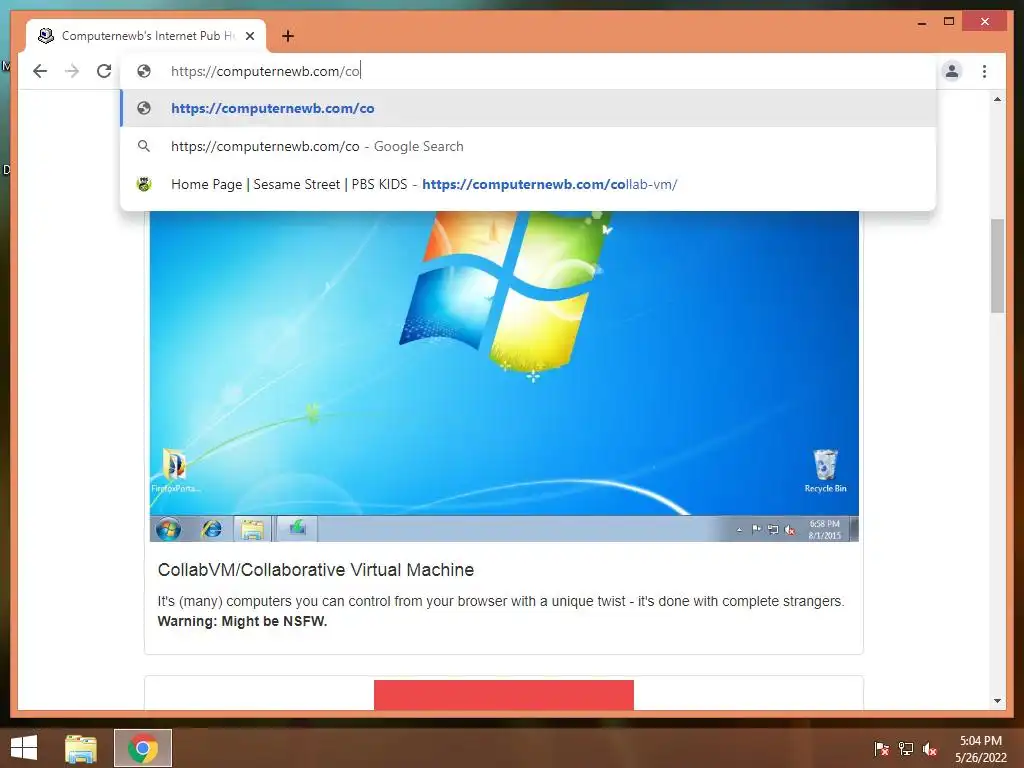1024x768 pixels.
Task: Click the CollabVM/Collaborative Virtual Machine heading
Action: [x=315, y=570]
